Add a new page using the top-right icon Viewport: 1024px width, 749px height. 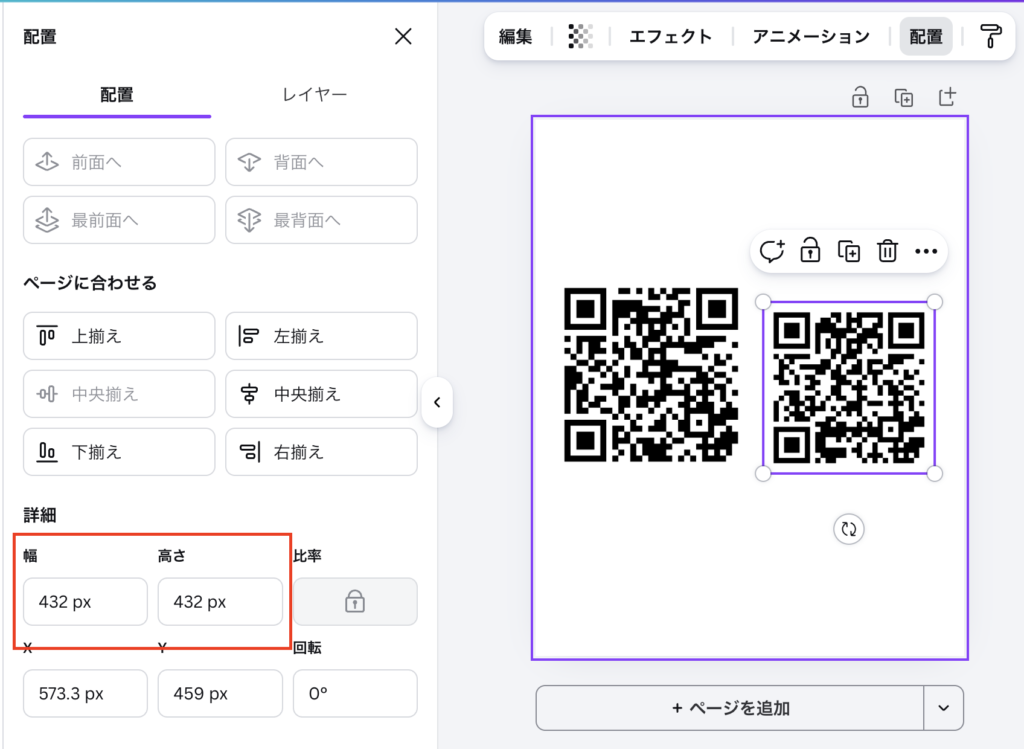(x=947, y=97)
